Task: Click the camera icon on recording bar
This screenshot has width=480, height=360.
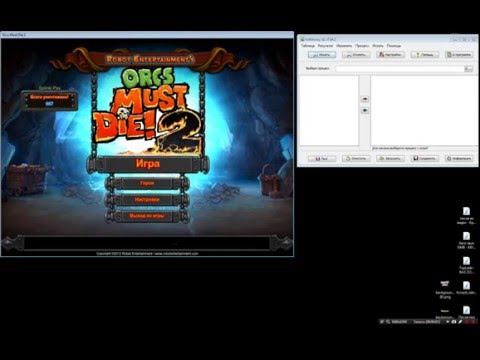Action: 454,322
